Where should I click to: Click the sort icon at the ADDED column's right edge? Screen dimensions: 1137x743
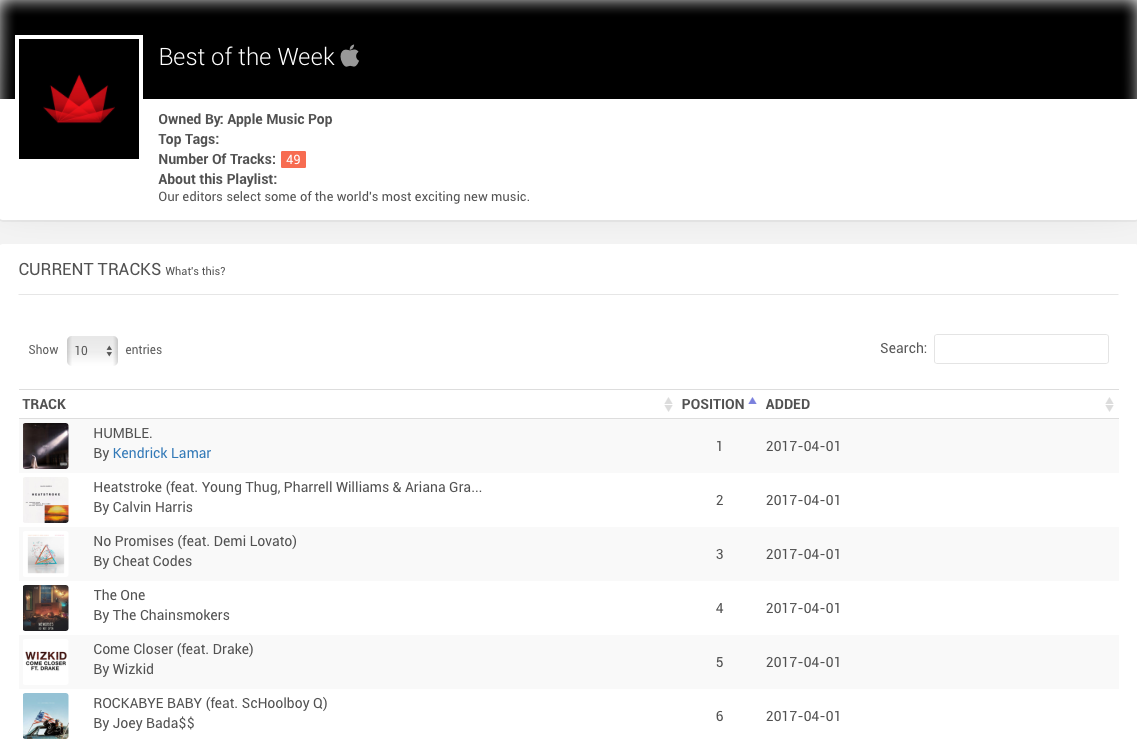(1109, 404)
